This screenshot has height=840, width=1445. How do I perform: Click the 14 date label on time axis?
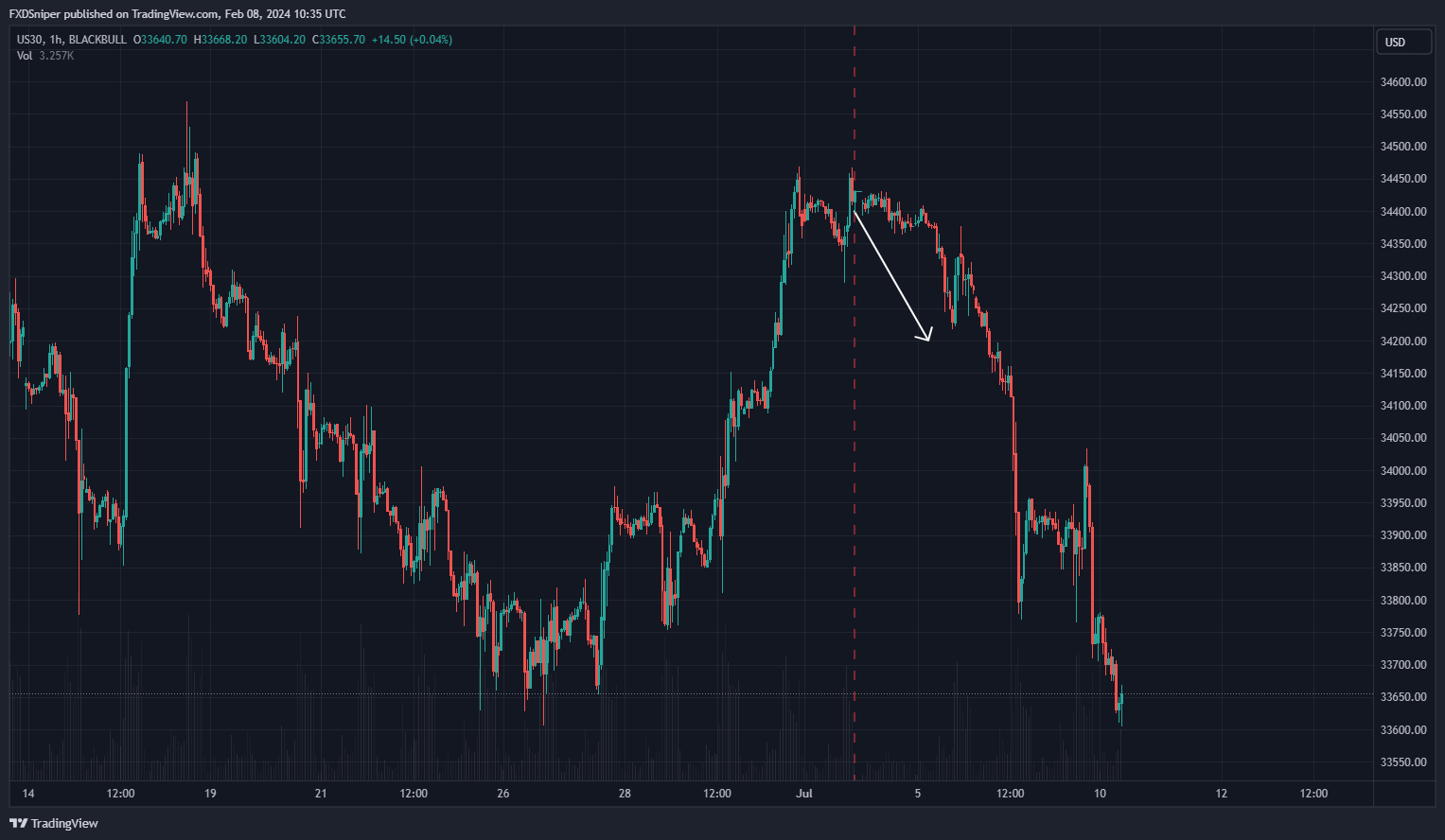tap(28, 794)
